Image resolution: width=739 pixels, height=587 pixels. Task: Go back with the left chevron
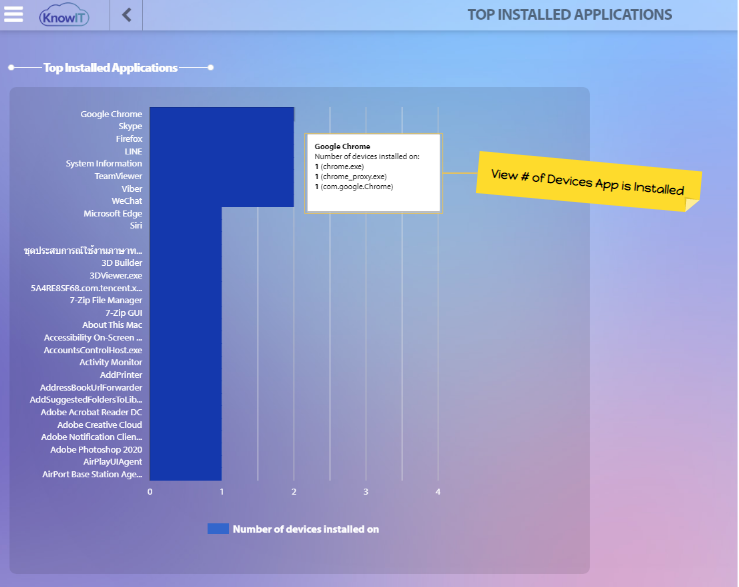tap(126, 15)
